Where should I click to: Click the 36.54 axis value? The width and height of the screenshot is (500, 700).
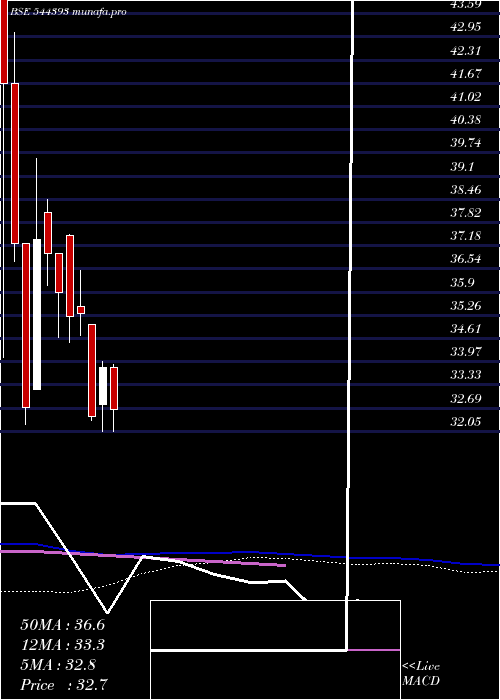click(x=466, y=259)
